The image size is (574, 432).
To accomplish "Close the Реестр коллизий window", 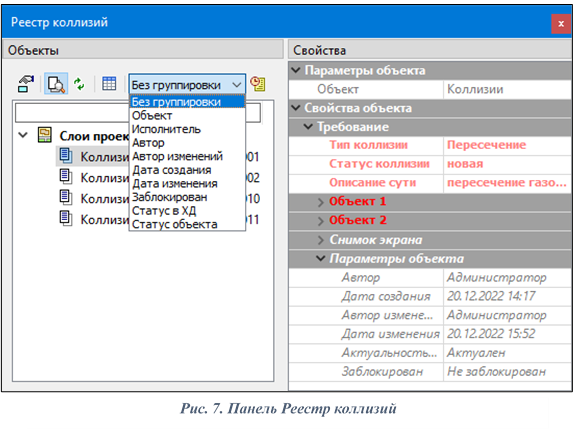I will pyautogui.click(x=561, y=24).
